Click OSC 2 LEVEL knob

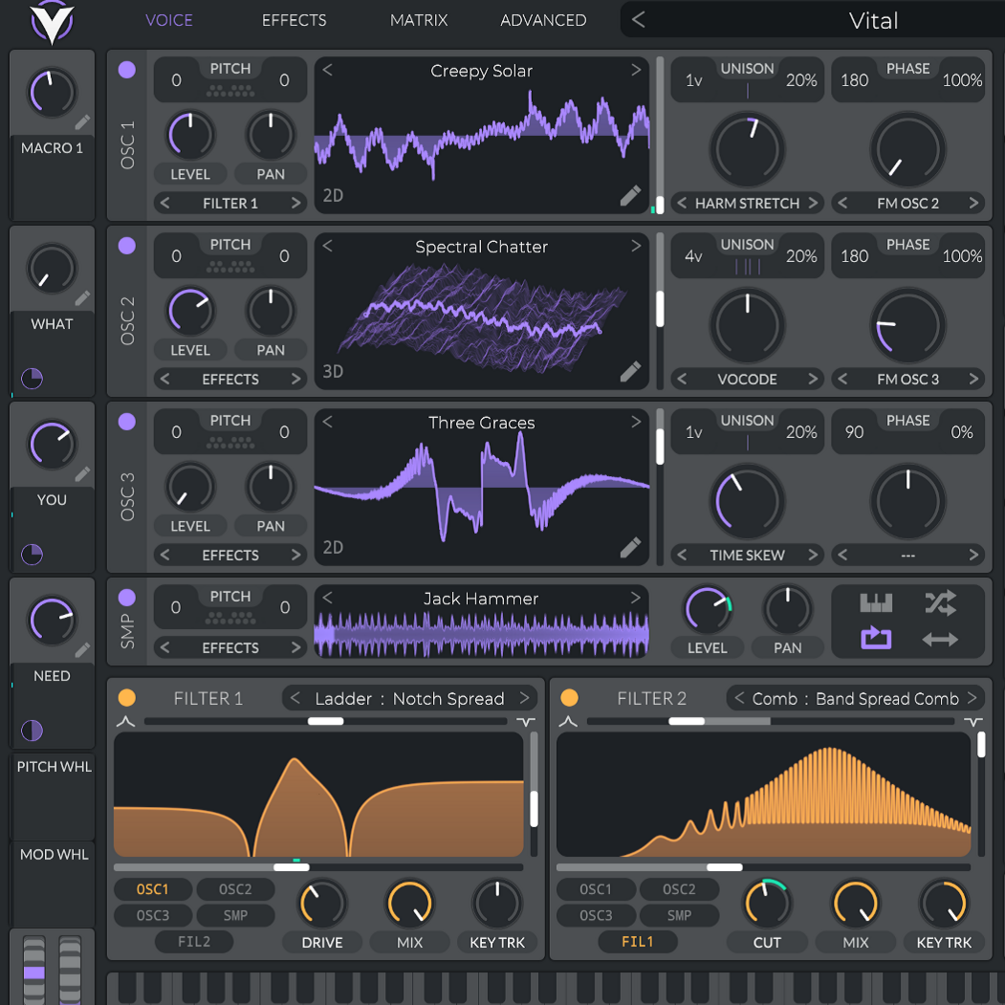tap(190, 311)
